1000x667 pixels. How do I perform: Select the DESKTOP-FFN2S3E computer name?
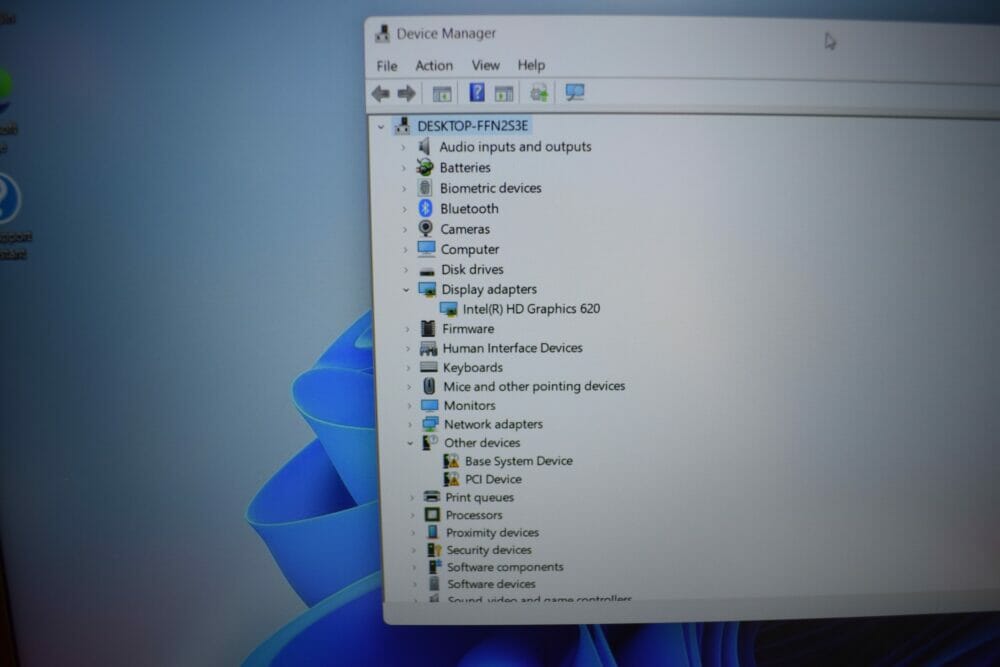[472, 126]
